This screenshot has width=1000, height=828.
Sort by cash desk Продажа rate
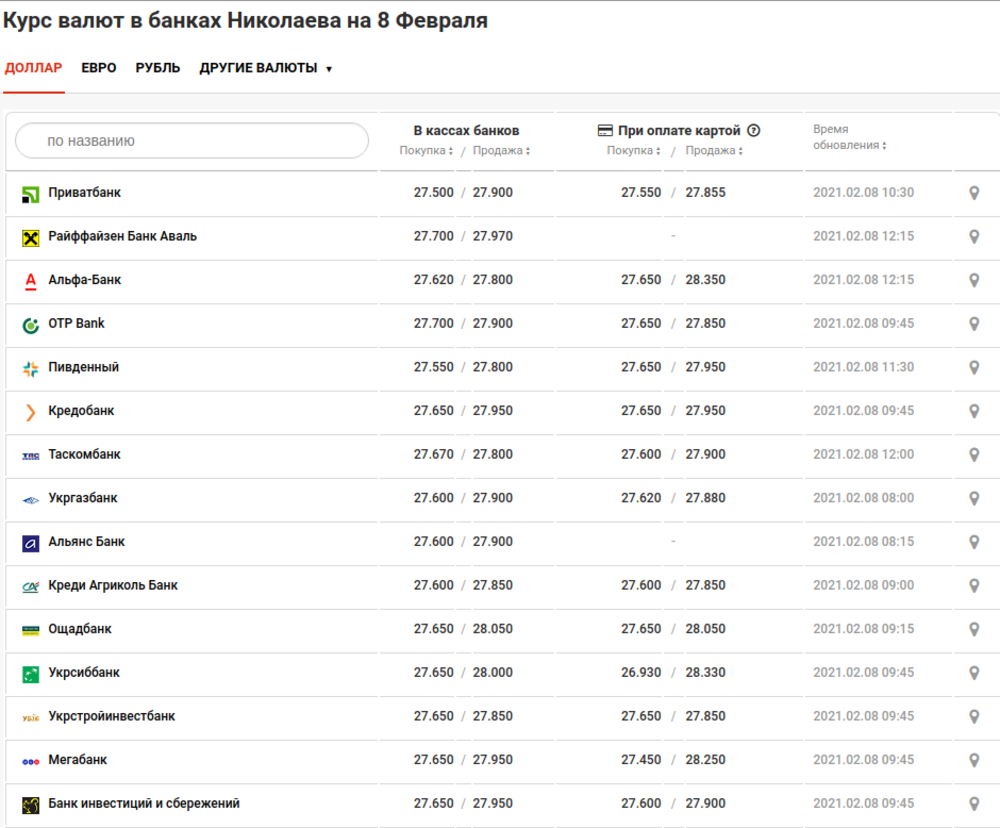click(x=501, y=151)
